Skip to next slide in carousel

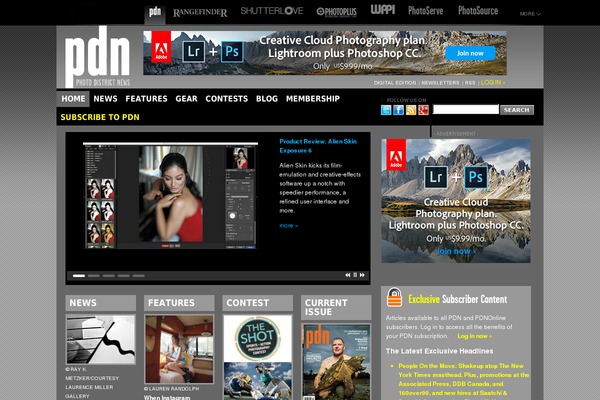tap(362, 275)
